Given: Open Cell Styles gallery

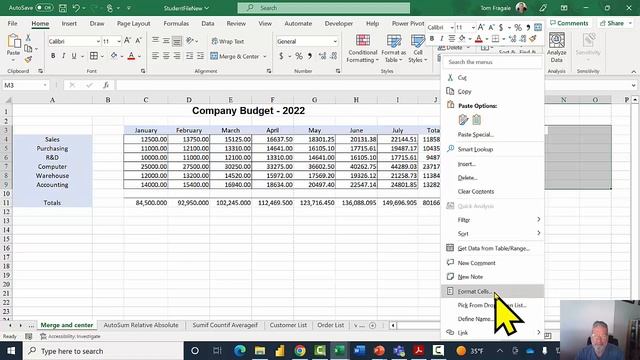Looking at the screenshot, I should pos(418,48).
